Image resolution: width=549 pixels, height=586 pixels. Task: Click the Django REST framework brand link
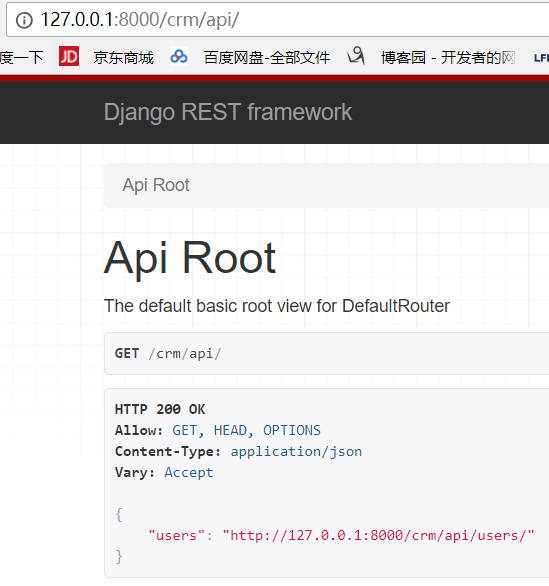[228, 112]
